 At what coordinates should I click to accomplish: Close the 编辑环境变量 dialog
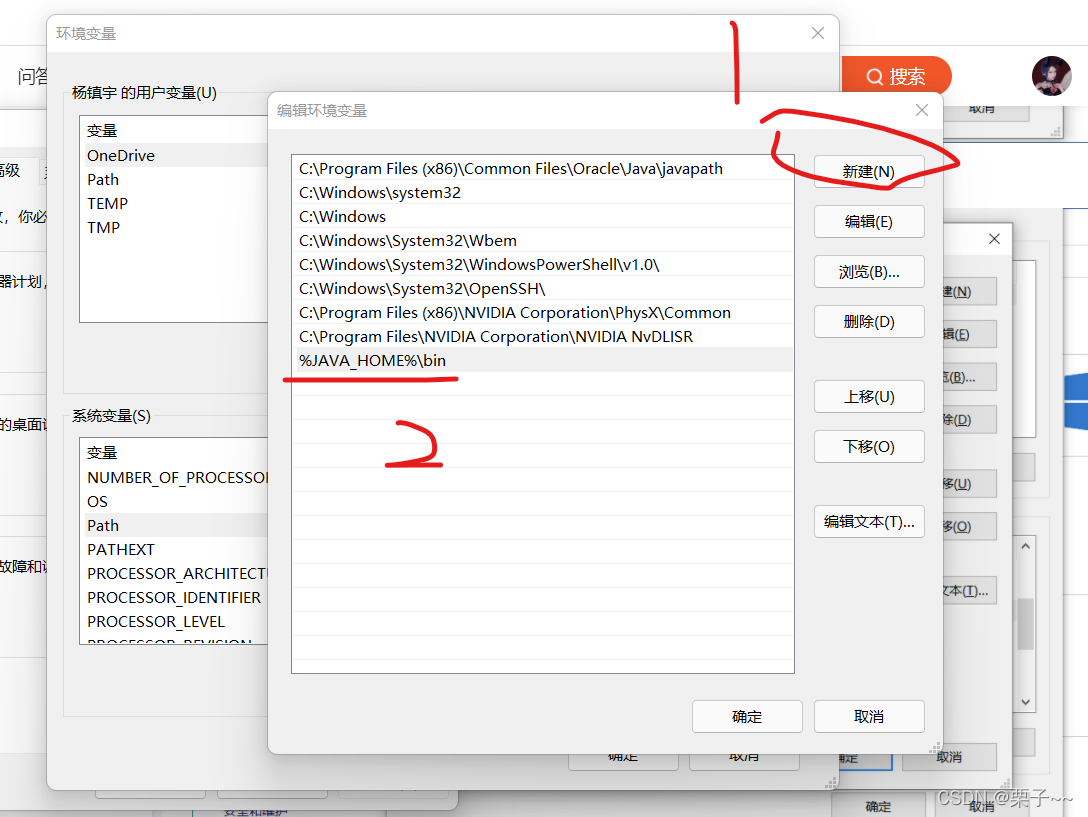pos(921,110)
